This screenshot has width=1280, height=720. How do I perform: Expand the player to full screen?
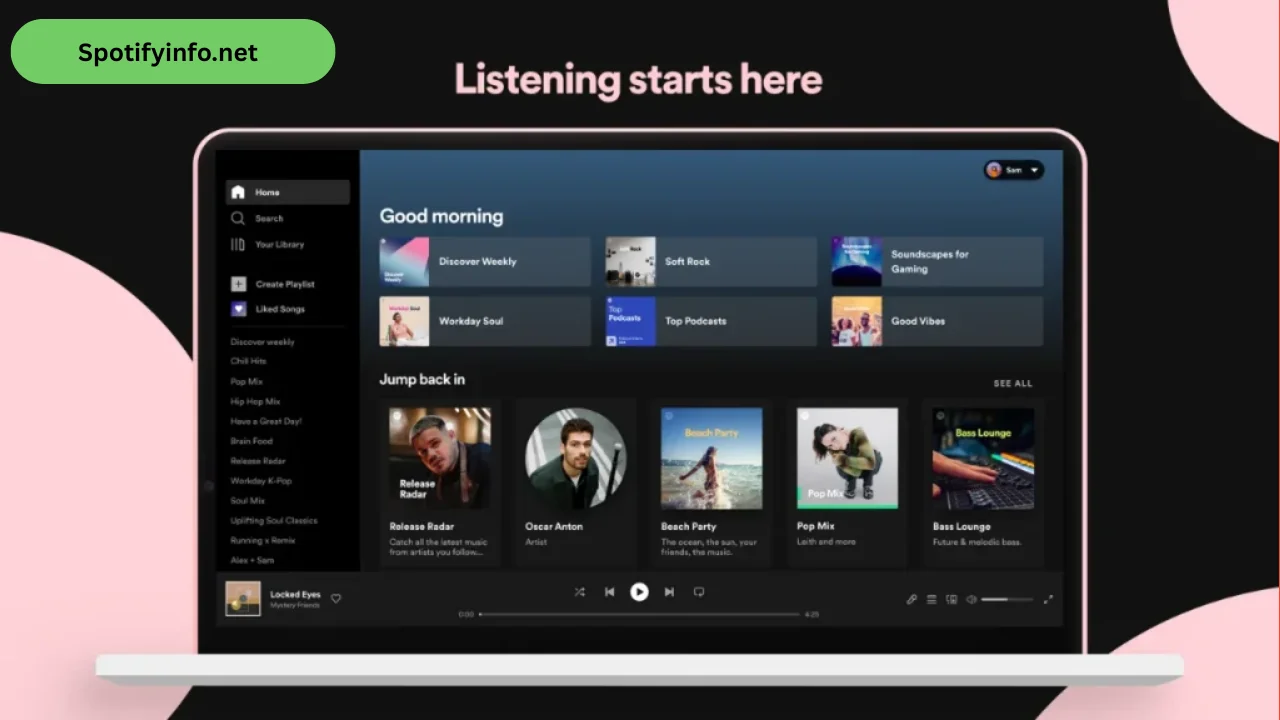coord(1048,599)
